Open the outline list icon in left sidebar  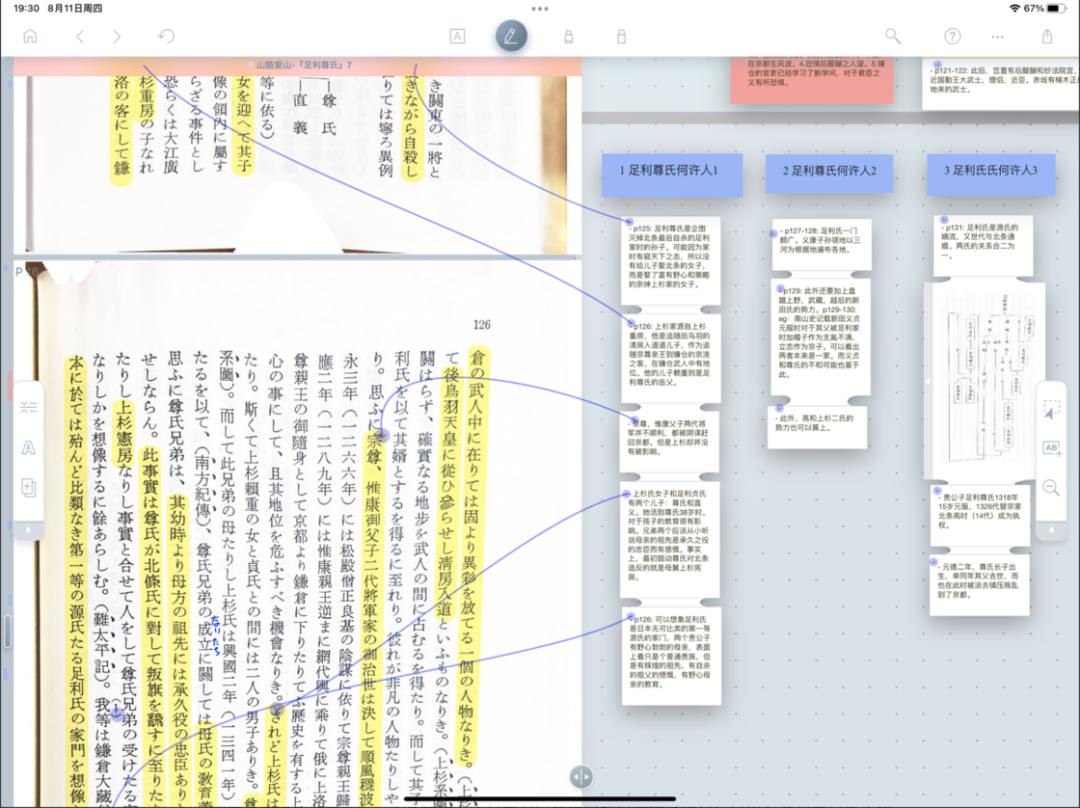click(28, 407)
